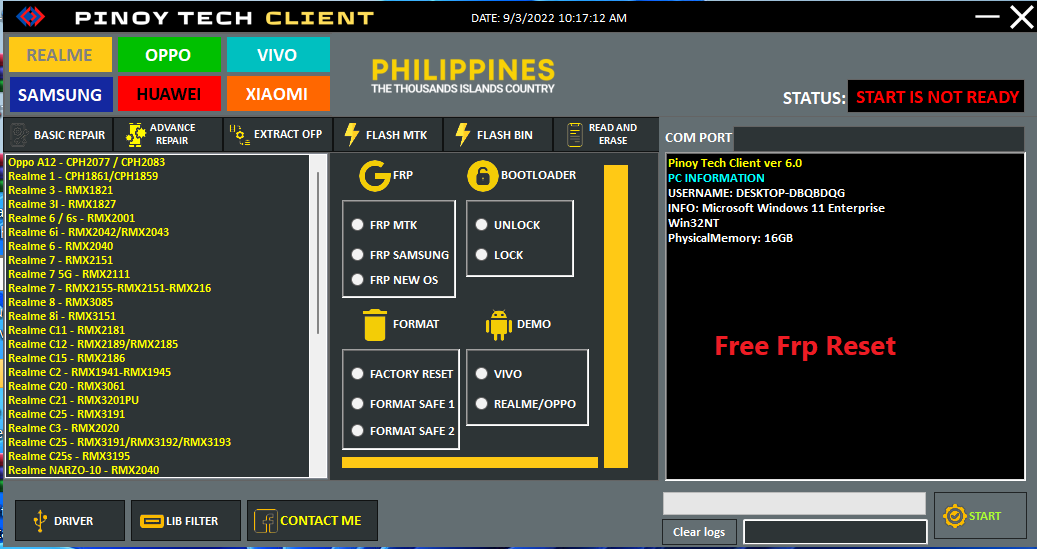Choose FRP NEW OS radio button
Screen dimensions: 1037x549
(357, 280)
